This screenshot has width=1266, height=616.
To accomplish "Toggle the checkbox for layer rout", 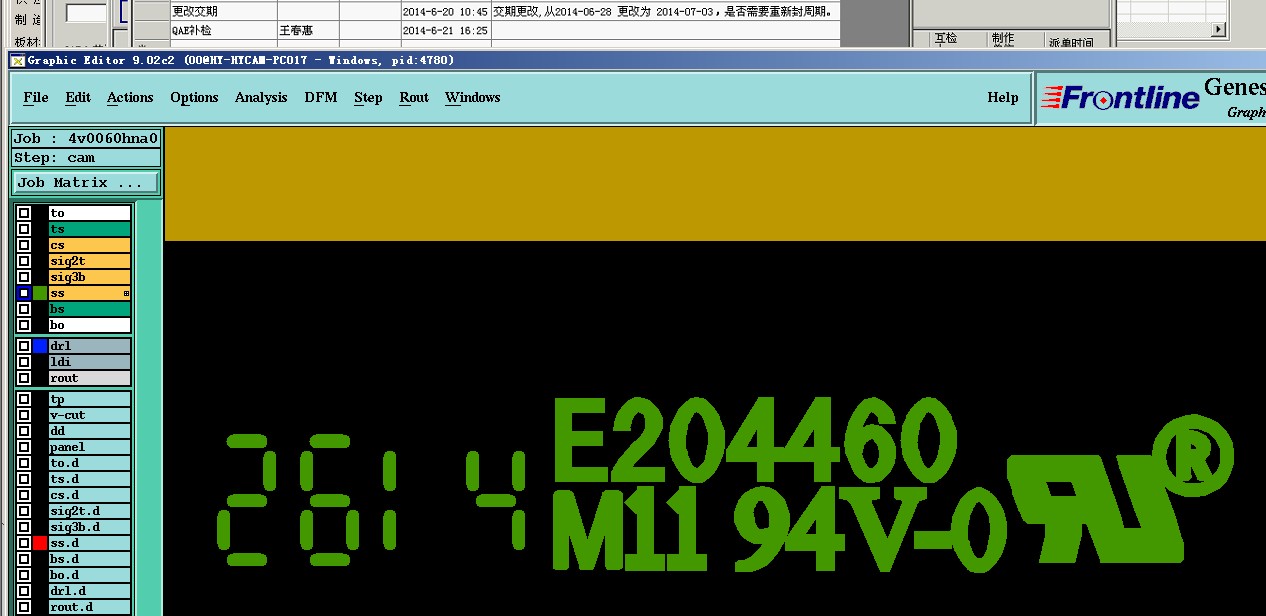I will point(24,378).
